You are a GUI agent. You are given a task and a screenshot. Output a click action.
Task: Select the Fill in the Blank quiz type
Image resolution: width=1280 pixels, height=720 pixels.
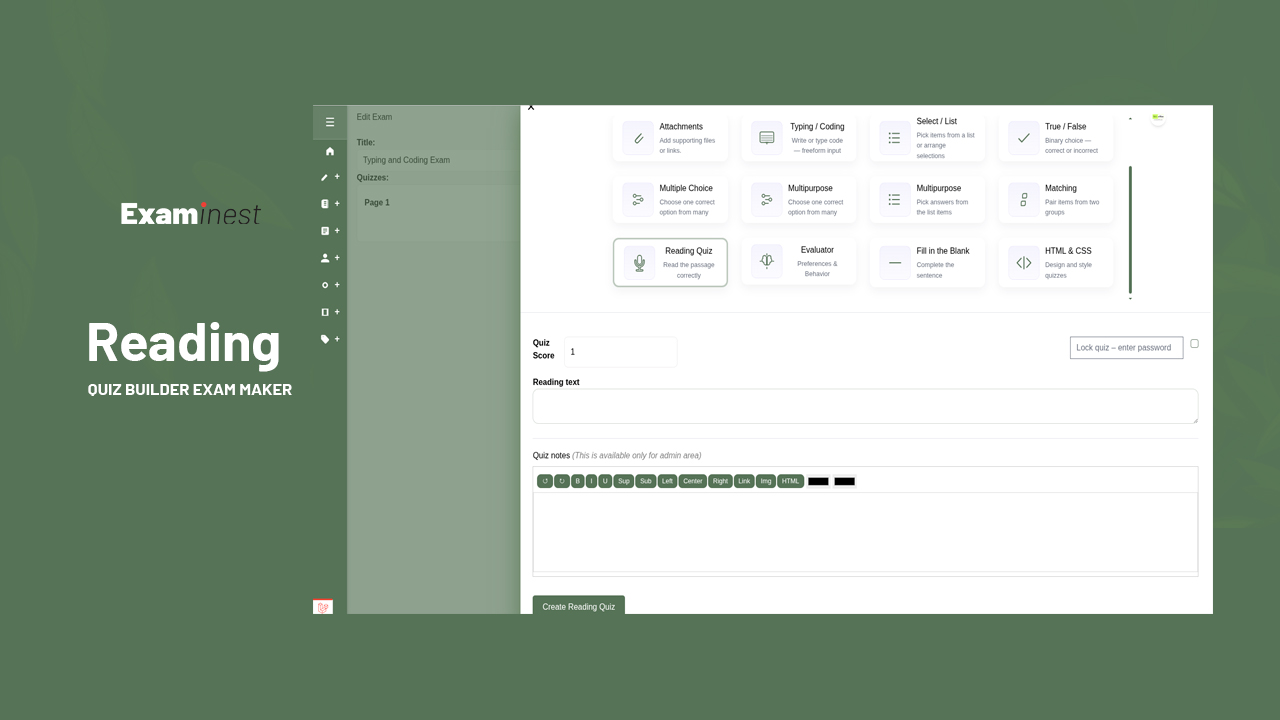(x=927, y=263)
